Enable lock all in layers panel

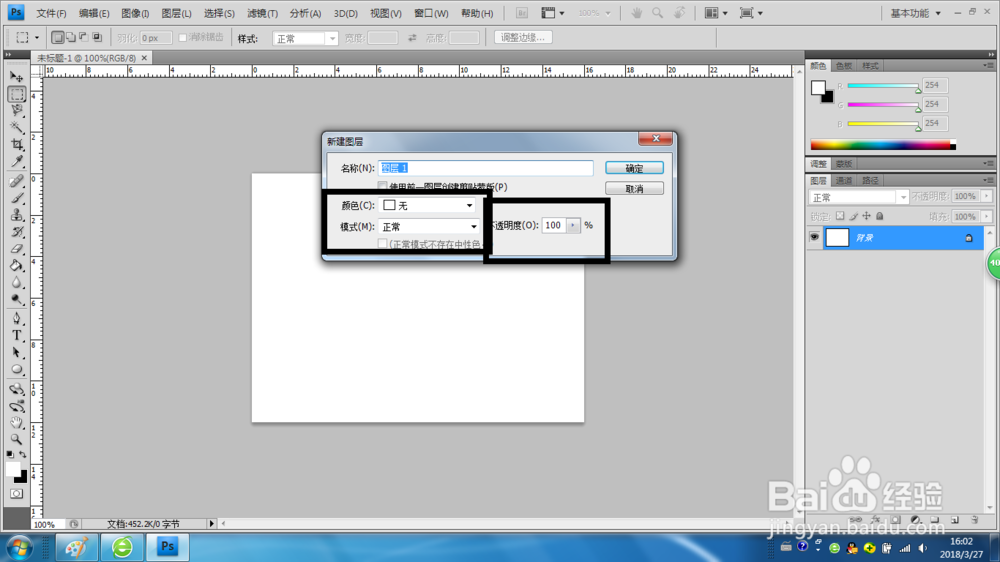(880, 216)
